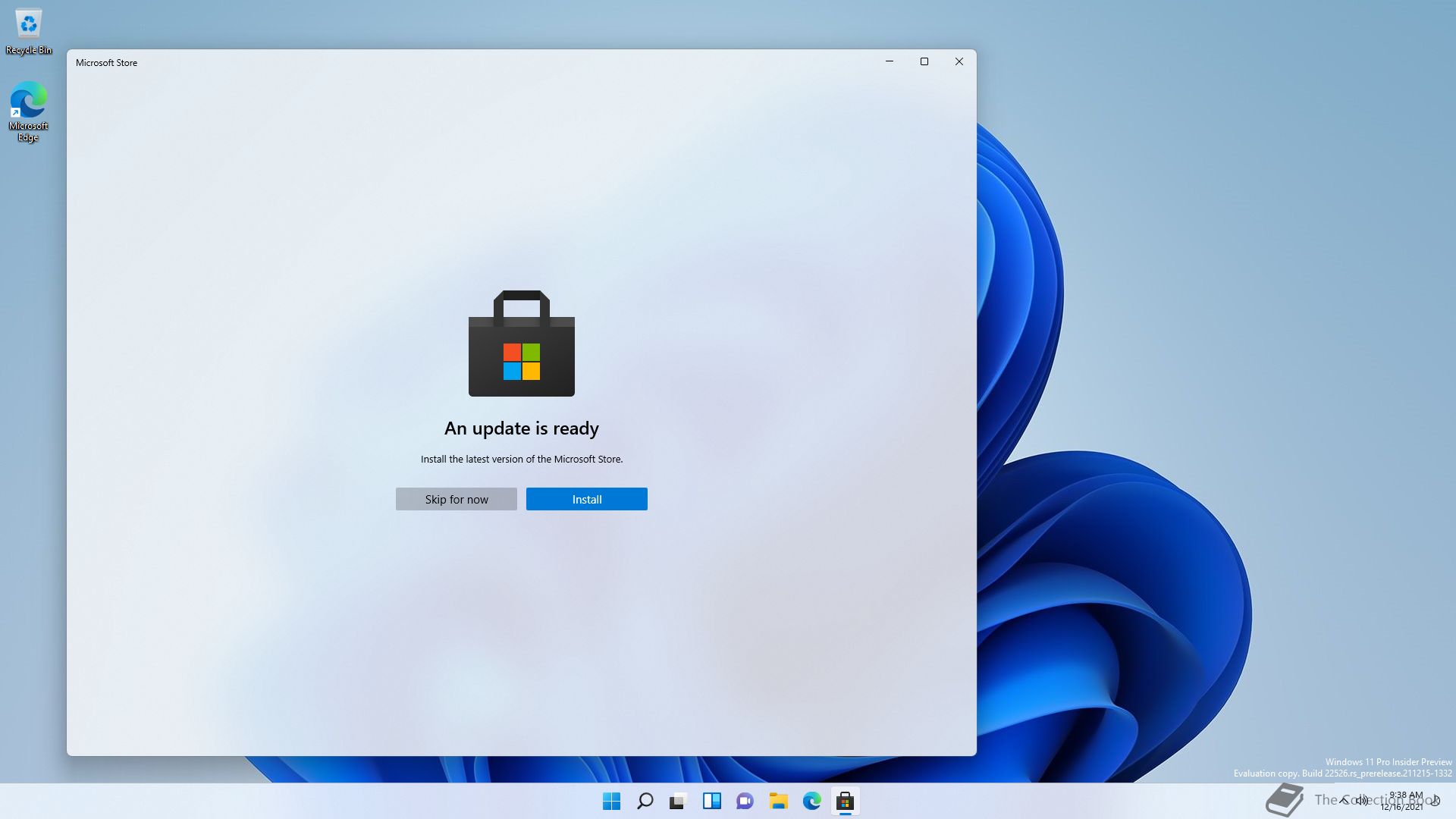Open taskbar Search

click(x=645, y=801)
